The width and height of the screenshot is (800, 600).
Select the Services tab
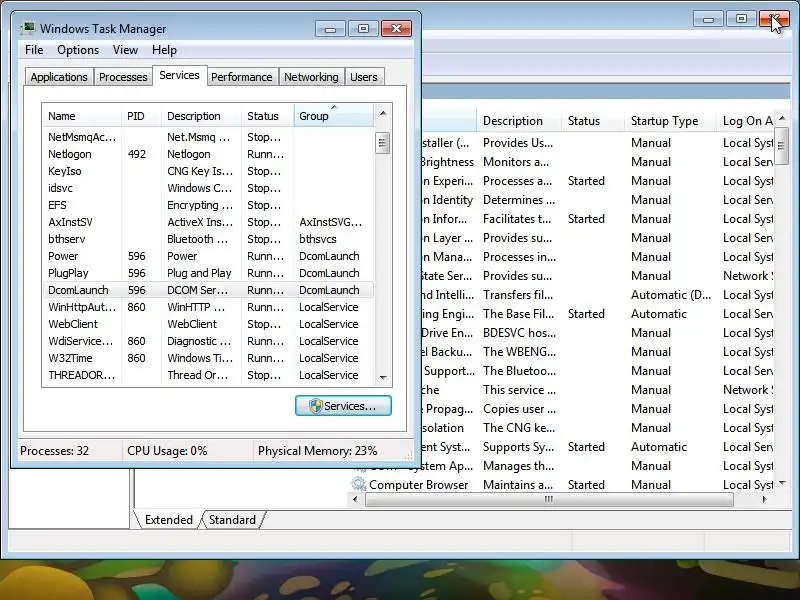pyautogui.click(x=179, y=76)
